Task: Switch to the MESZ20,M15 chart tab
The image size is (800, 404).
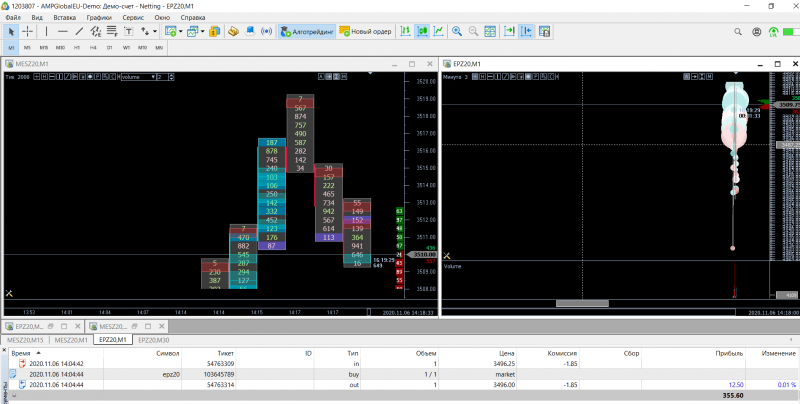Action: (x=25, y=340)
